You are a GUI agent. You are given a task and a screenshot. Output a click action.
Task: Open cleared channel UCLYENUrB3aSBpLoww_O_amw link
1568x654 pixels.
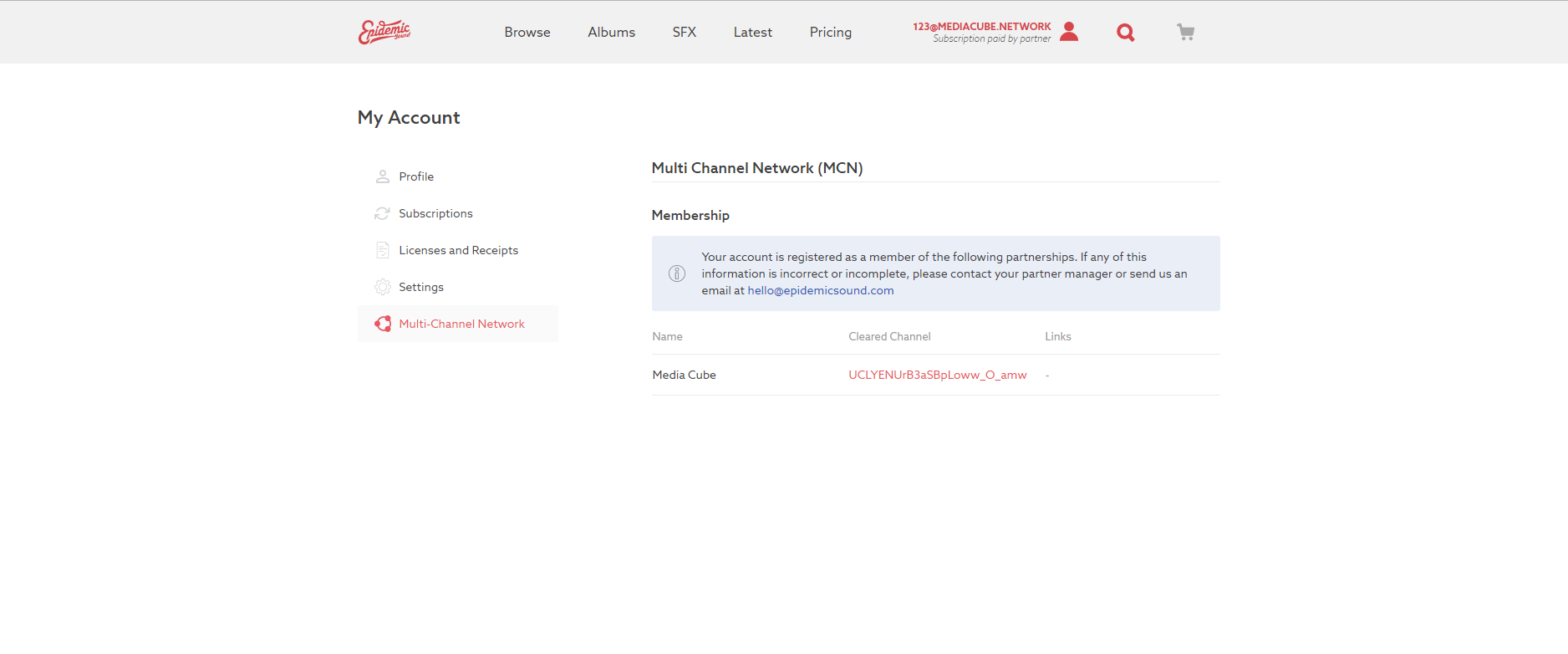938,375
